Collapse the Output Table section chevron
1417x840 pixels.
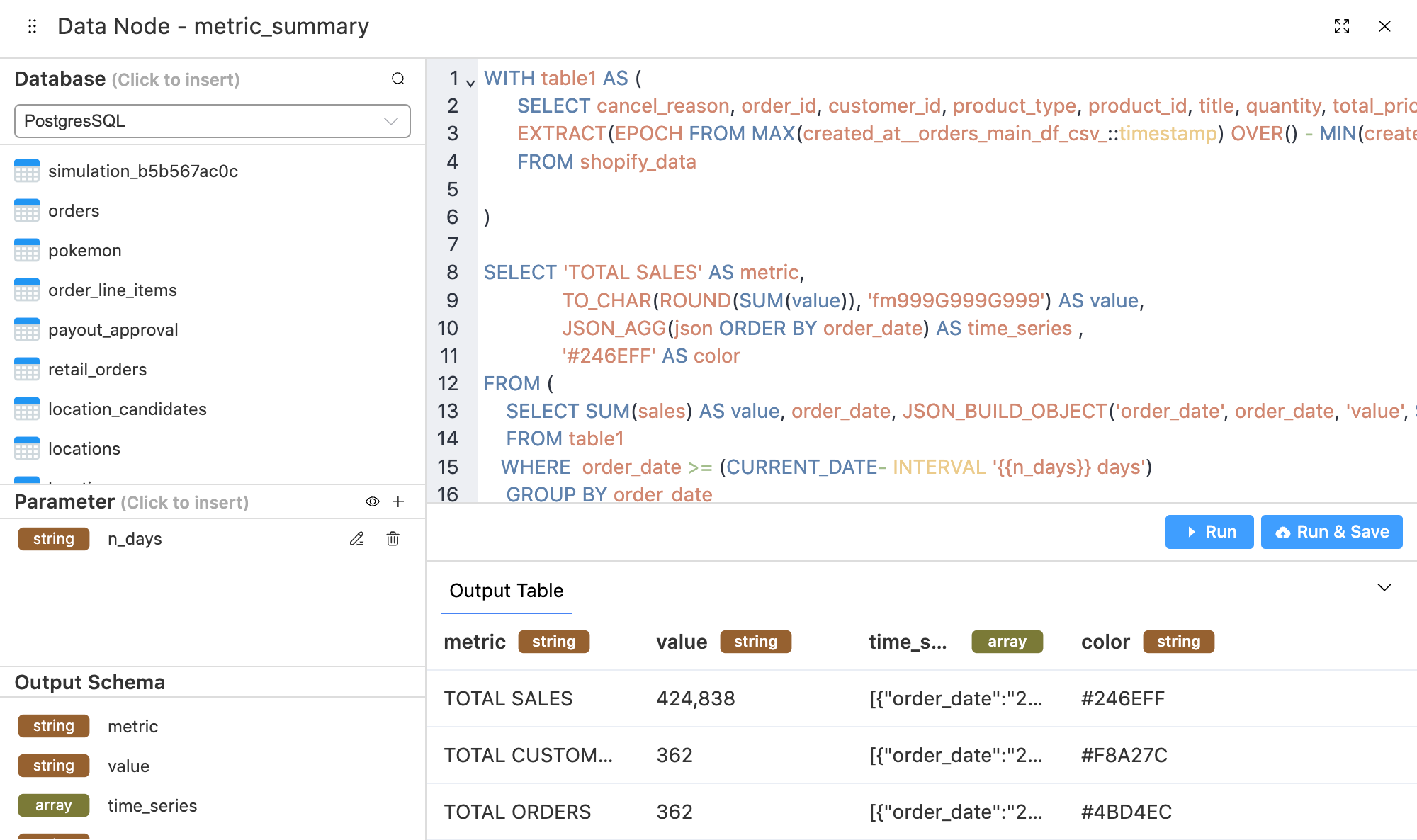click(1384, 588)
